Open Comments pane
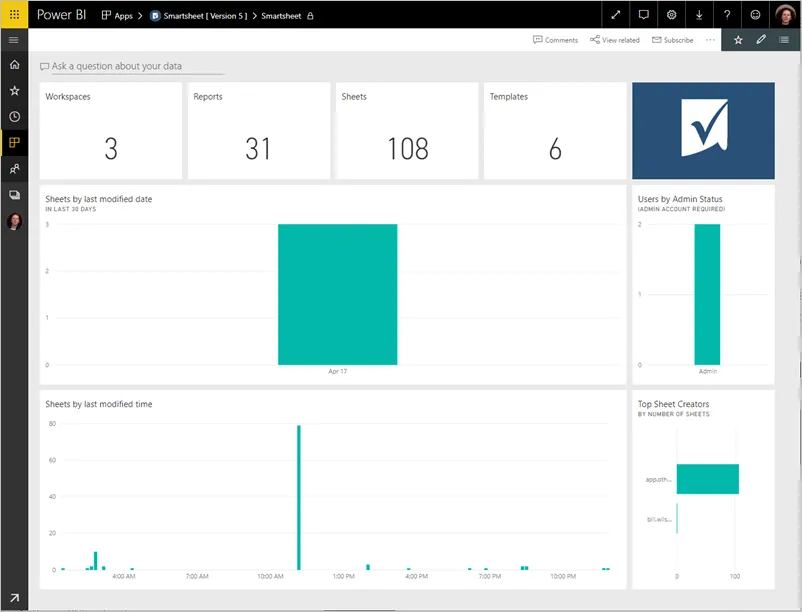 [555, 40]
